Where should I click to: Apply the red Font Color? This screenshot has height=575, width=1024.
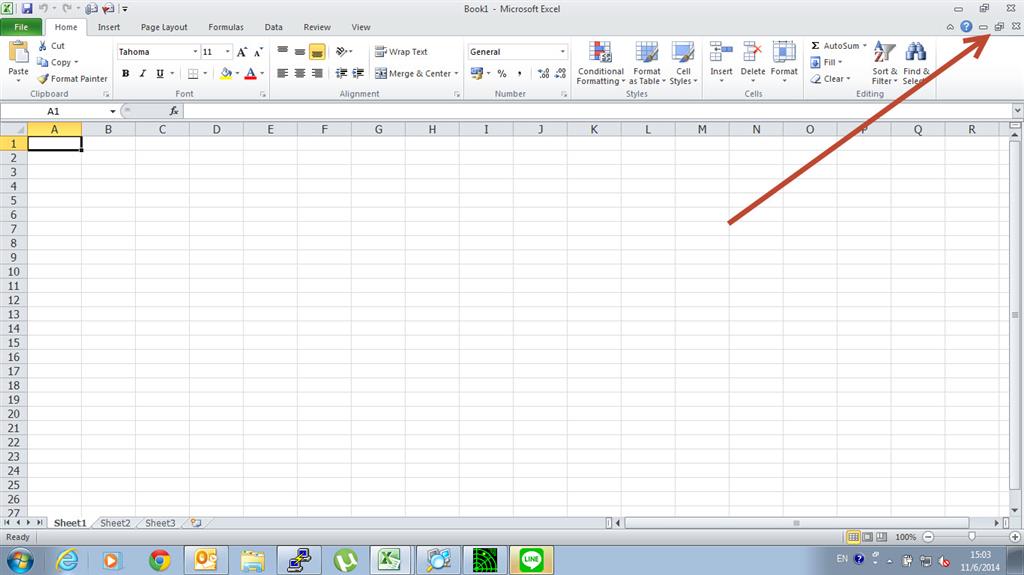250,73
